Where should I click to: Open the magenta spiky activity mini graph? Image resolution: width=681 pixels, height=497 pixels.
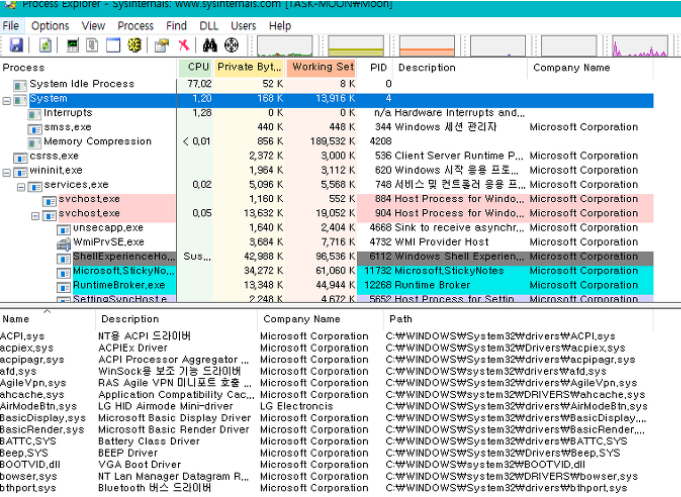click(640, 46)
